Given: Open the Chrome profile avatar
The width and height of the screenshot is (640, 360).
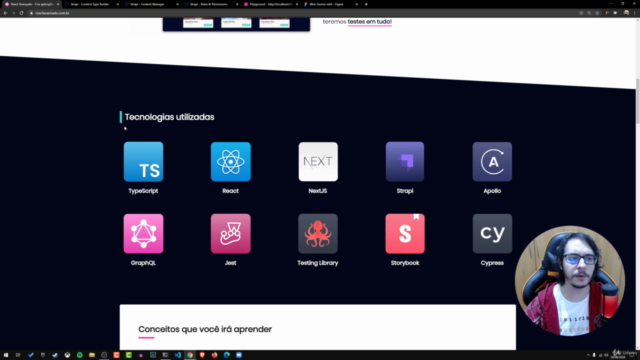Looking at the screenshot, I should (x=626, y=13).
